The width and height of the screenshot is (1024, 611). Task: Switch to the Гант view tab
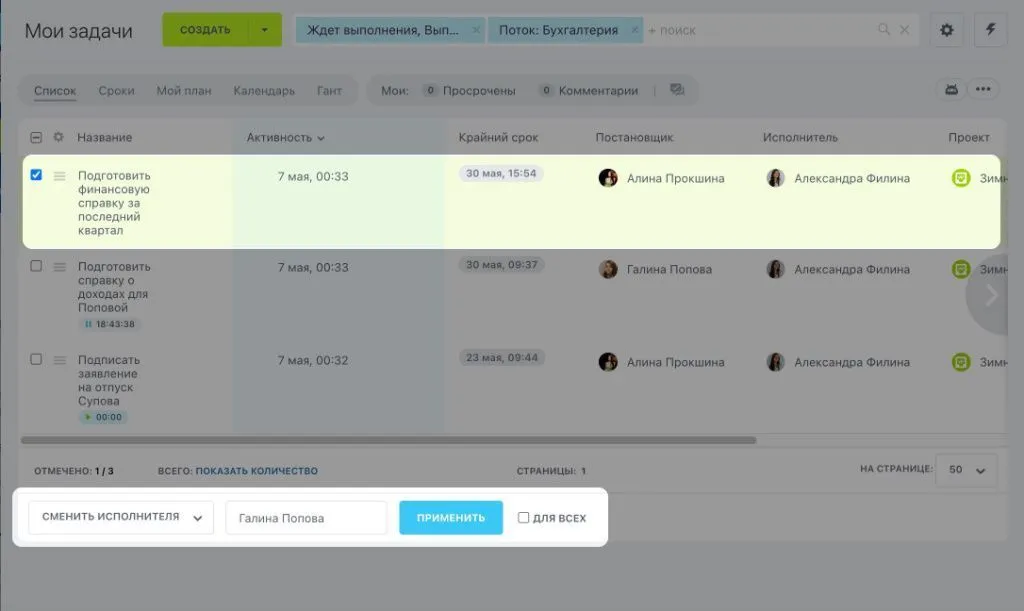click(329, 91)
